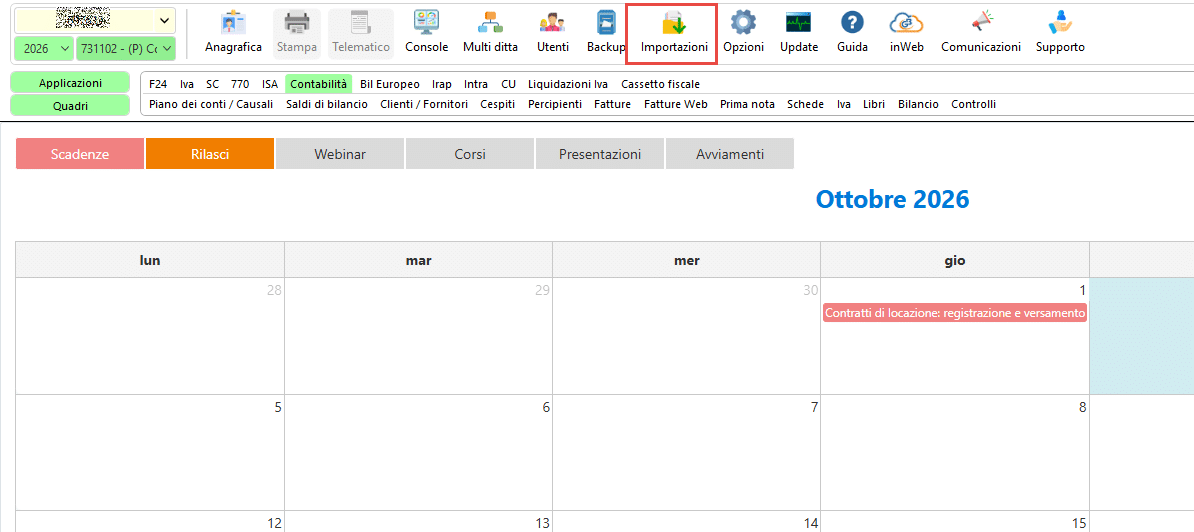Open the Libri section
The image size is (1194, 532).
874,104
